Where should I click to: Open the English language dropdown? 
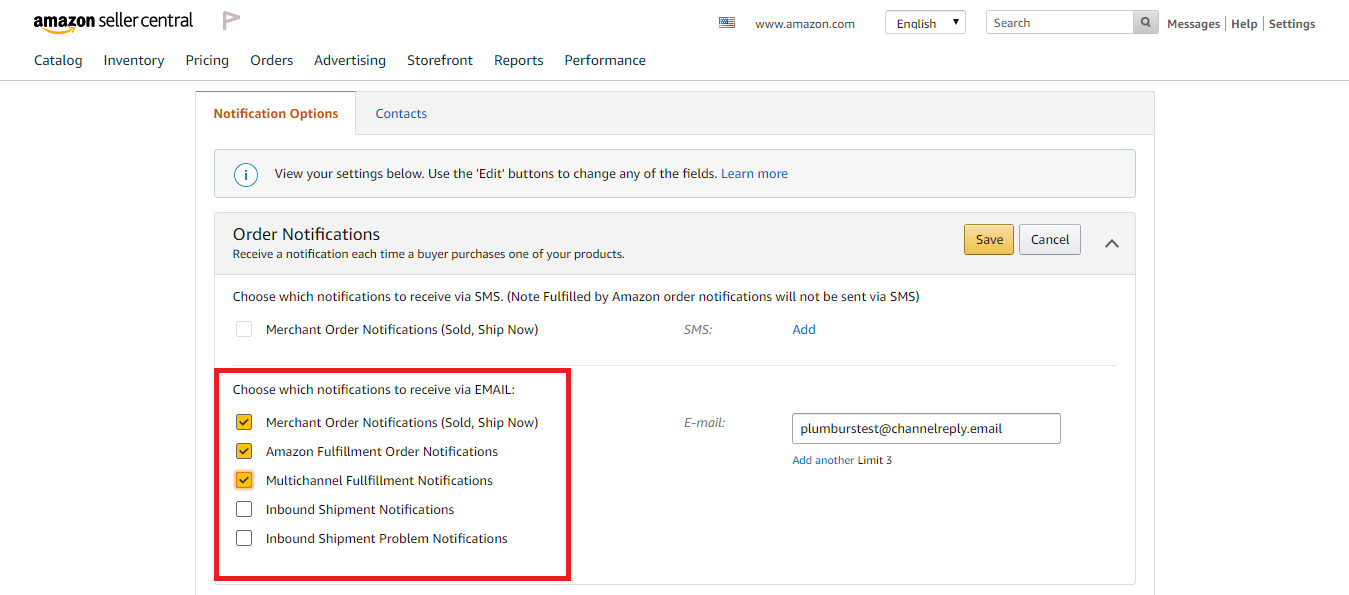tap(925, 23)
